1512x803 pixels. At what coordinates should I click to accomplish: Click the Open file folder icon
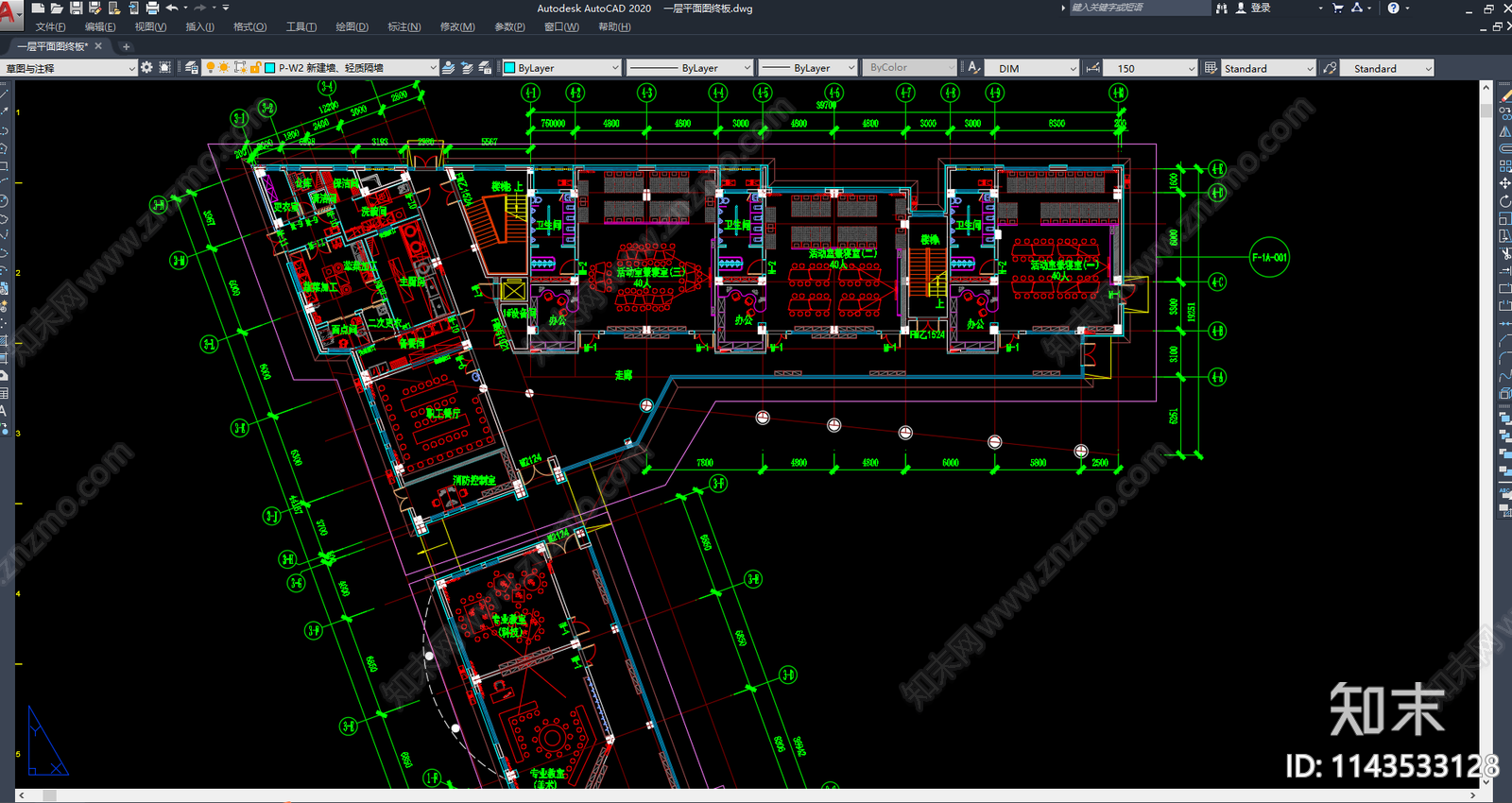coord(57,8)
